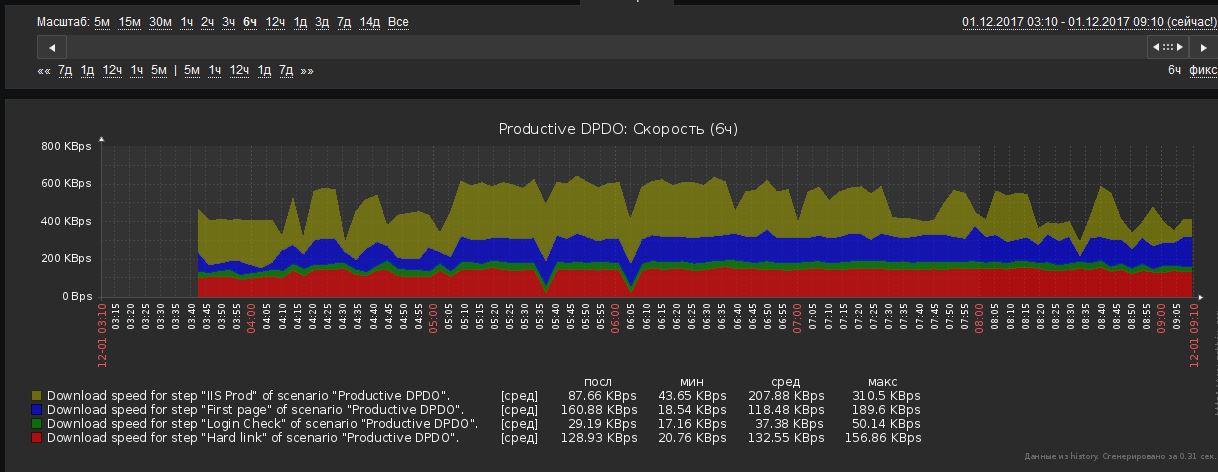Jump back with the «« link

[44, 70]
